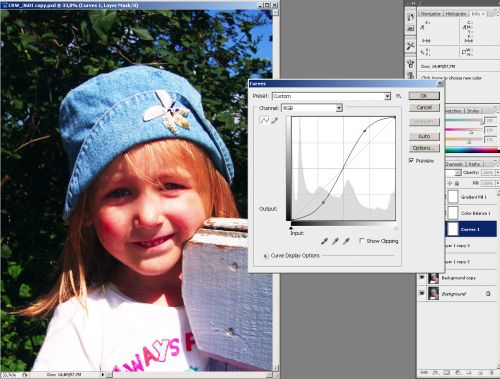Click the Opacity value field
The width and height of the screenshot is (500, 379).
[x=488, y=172]
